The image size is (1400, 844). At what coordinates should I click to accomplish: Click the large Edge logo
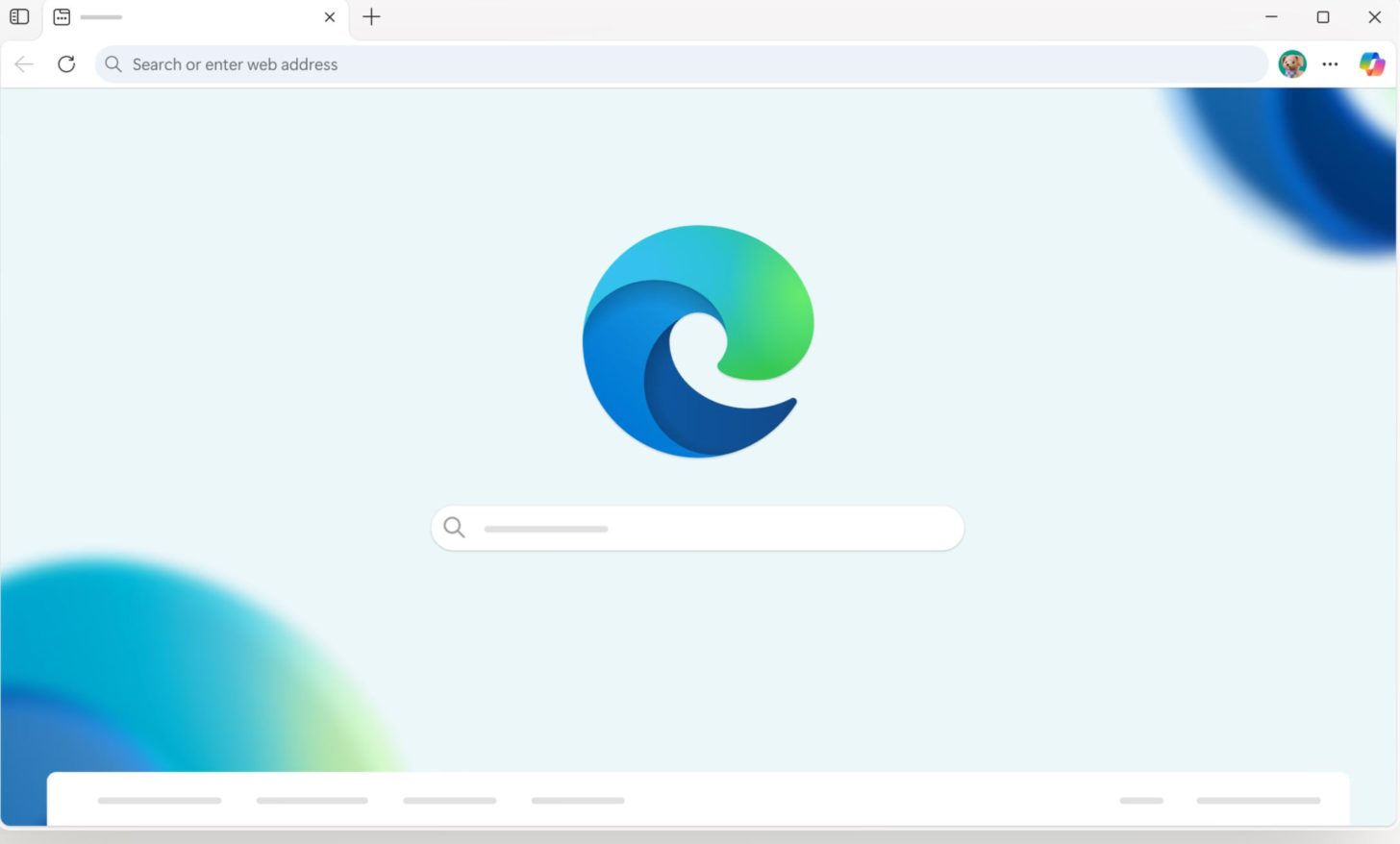pos(698,341)
